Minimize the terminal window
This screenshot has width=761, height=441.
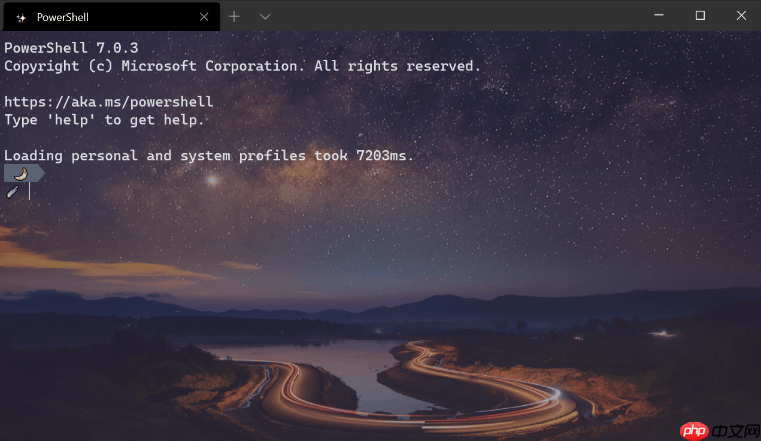tap(659, 16)
